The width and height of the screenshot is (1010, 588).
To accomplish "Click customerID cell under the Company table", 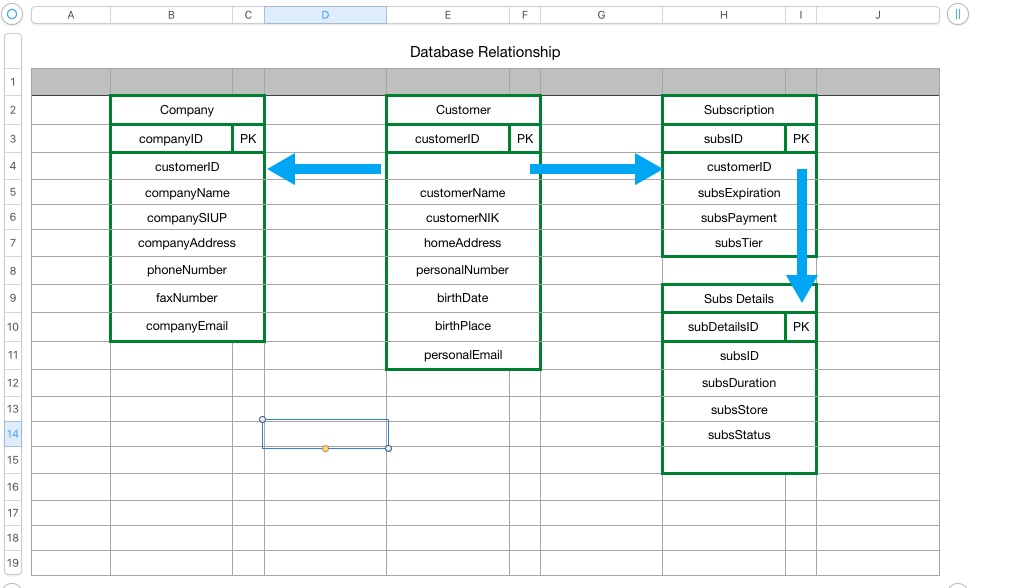I will pyautogui.click(x=187, y=166).
